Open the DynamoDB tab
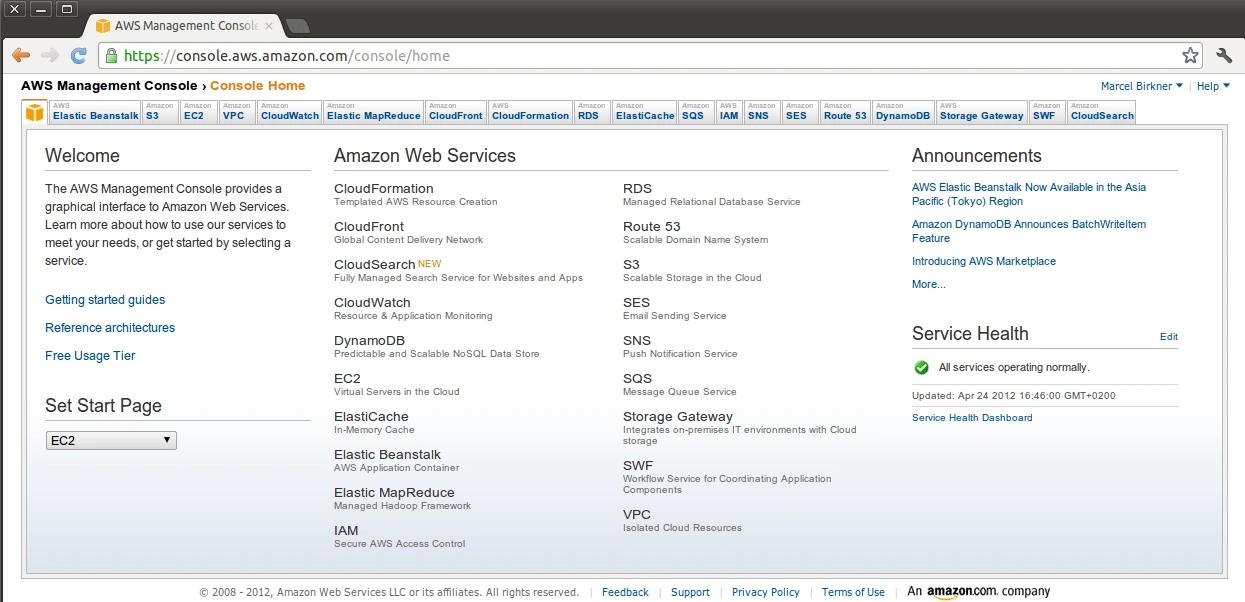This screenshot has width=1245, height=602. coord(903,112)
